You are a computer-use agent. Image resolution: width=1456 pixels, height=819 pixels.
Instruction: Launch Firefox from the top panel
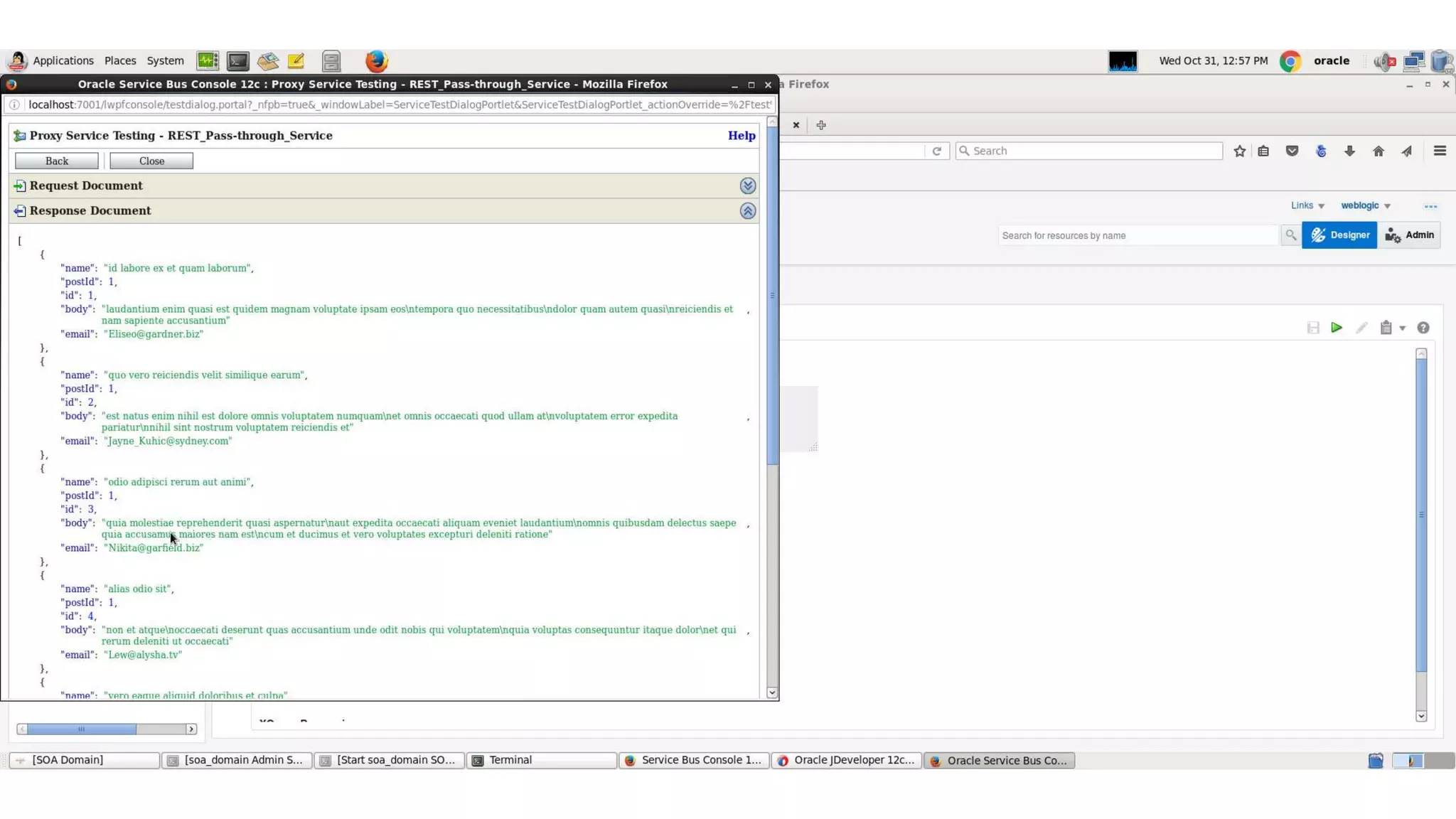377,61
